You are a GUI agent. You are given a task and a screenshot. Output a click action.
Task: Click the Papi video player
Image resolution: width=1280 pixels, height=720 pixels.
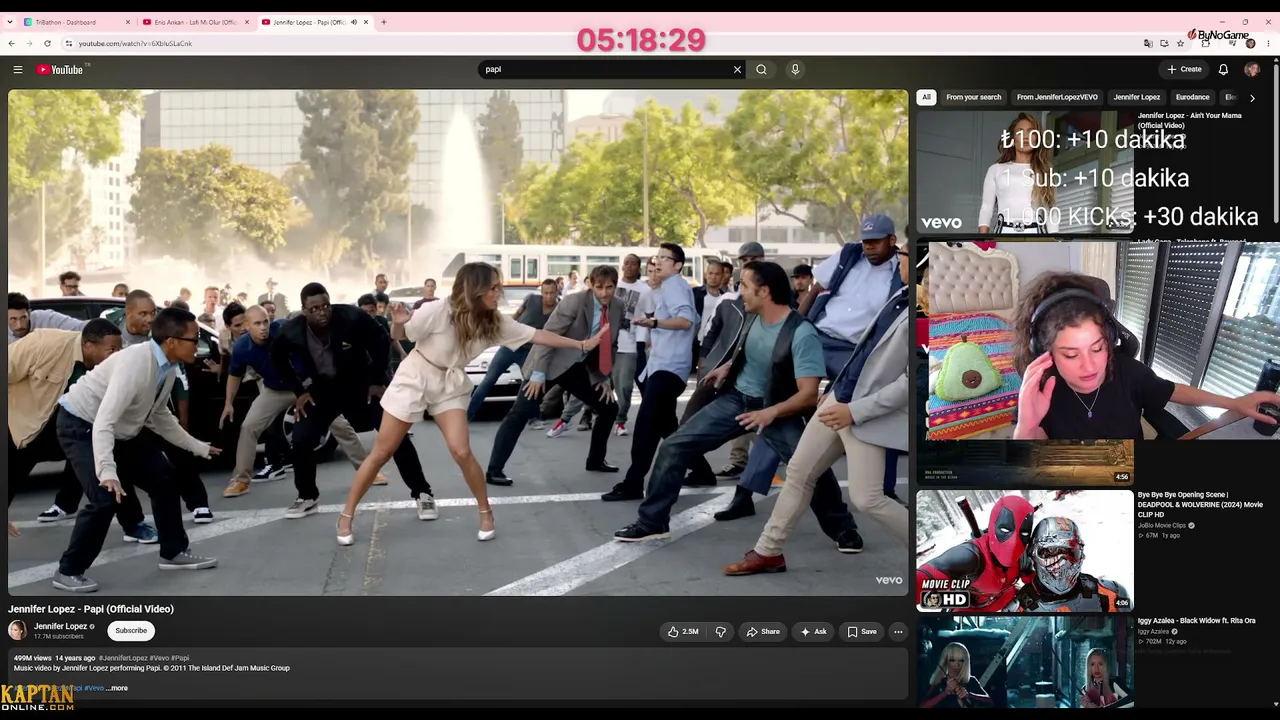point(458,343)
